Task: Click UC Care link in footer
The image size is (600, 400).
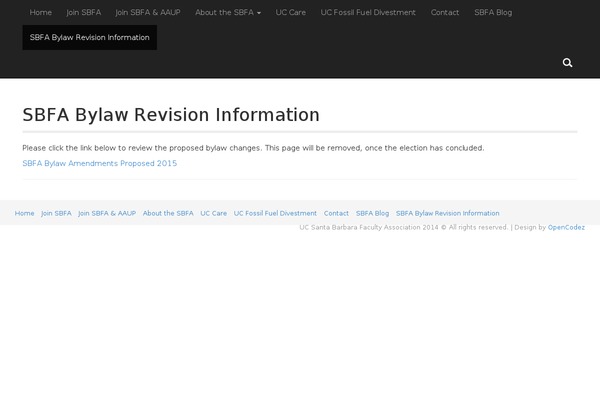Action: [214, 213]
